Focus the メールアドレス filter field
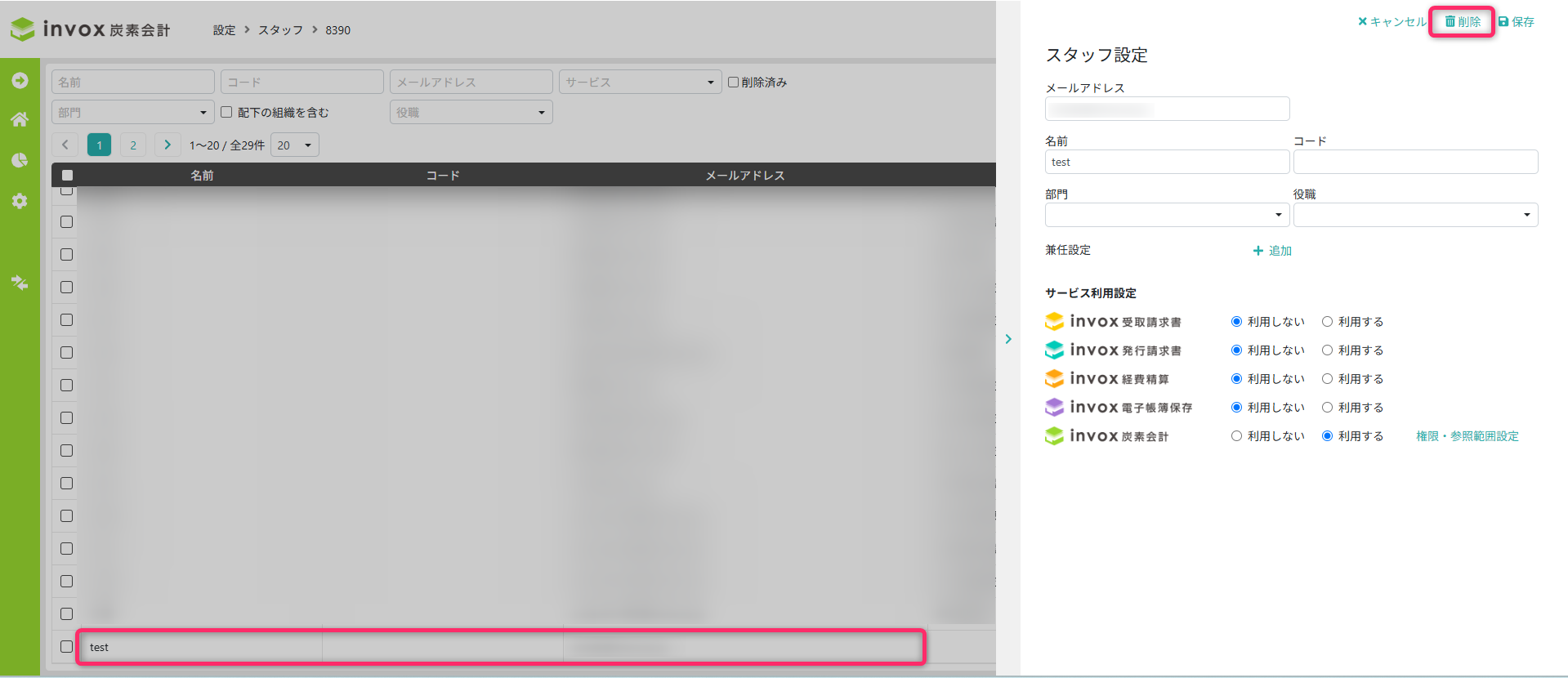The width and height of the screenshot is (1568, 678). click(471, 82)
